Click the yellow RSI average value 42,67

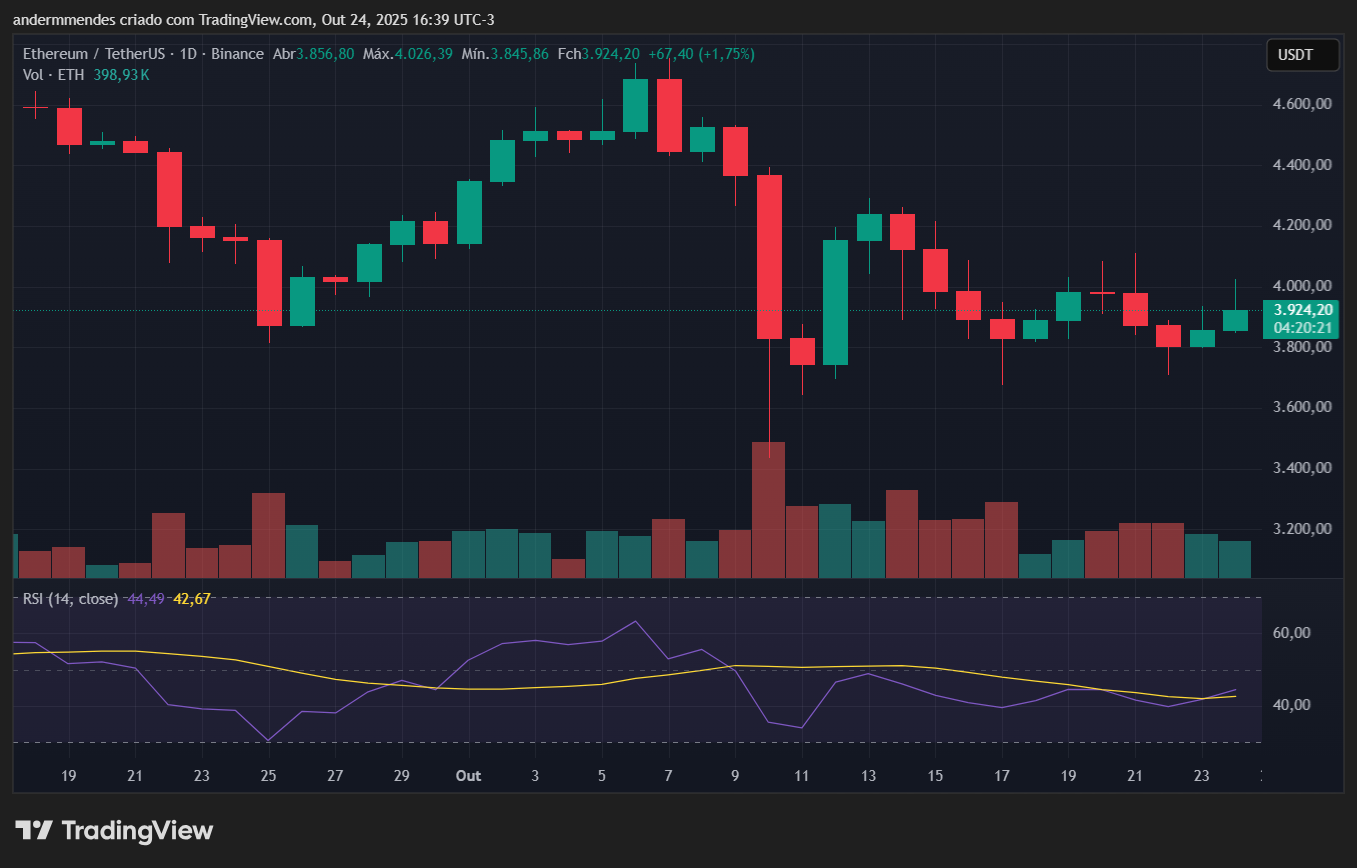point(192,599)
